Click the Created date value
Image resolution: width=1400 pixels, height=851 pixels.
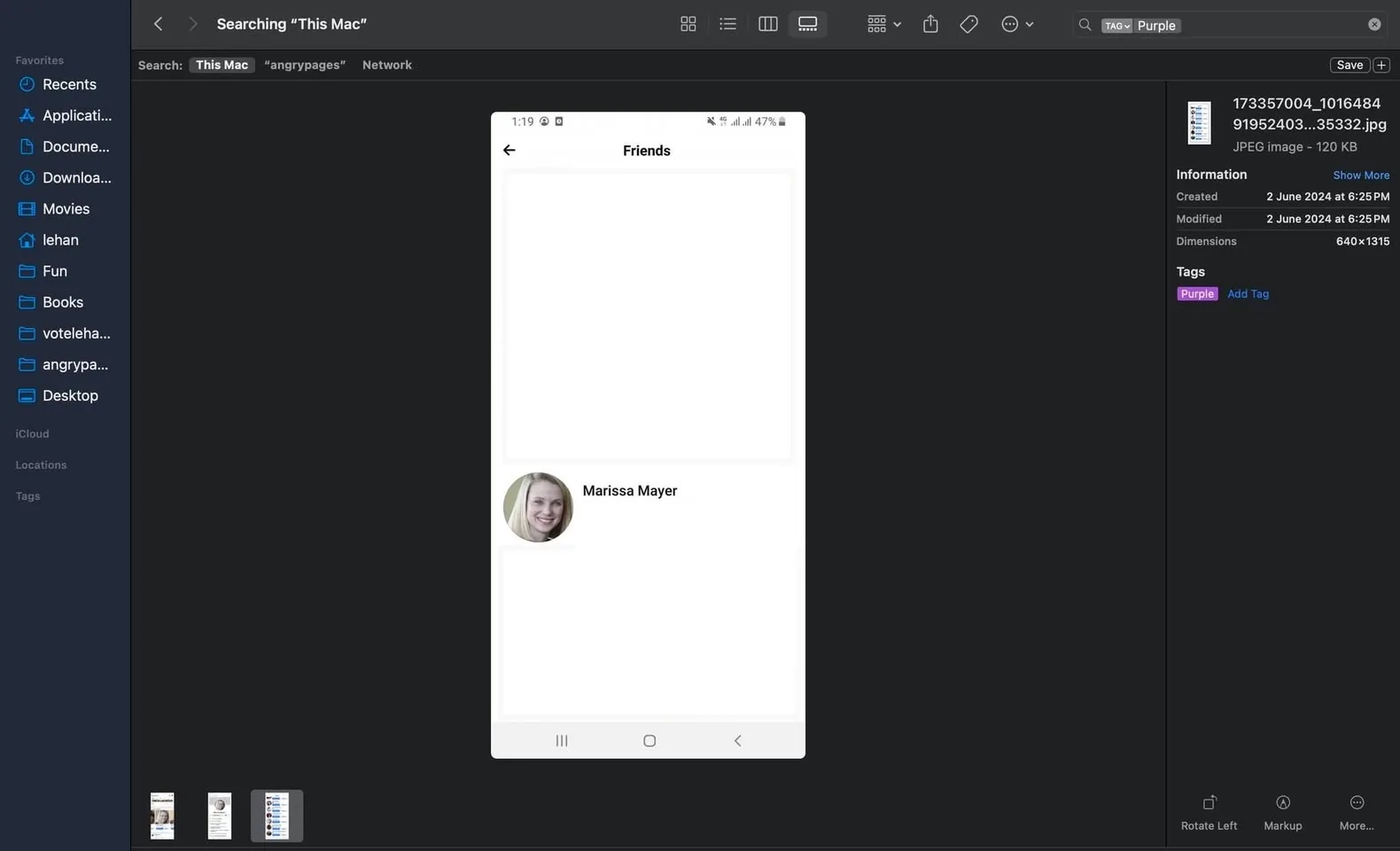[x=1327, y=197]
